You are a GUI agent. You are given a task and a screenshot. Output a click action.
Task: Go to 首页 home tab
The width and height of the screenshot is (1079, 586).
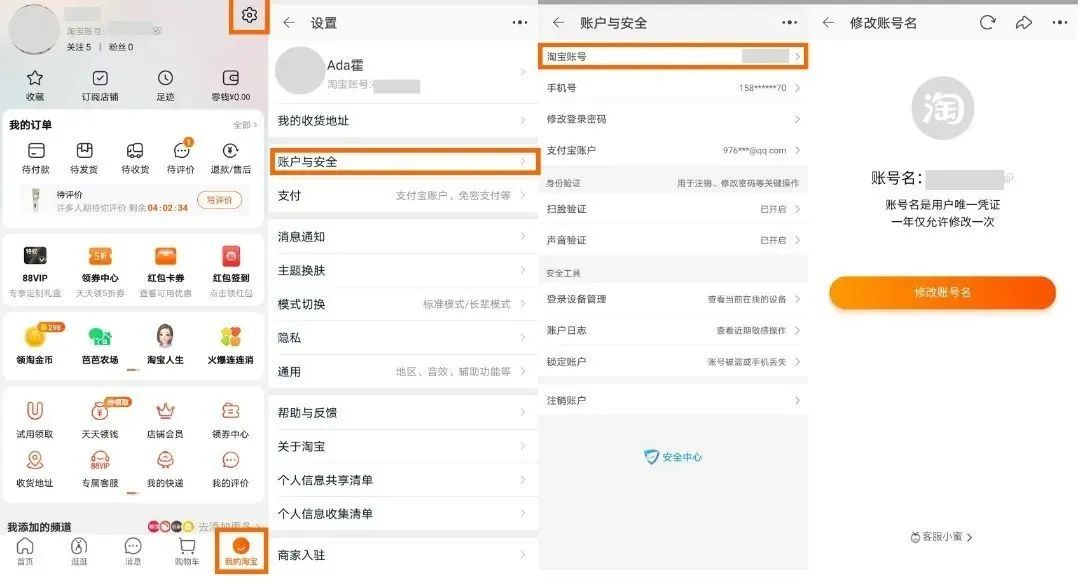25,552
